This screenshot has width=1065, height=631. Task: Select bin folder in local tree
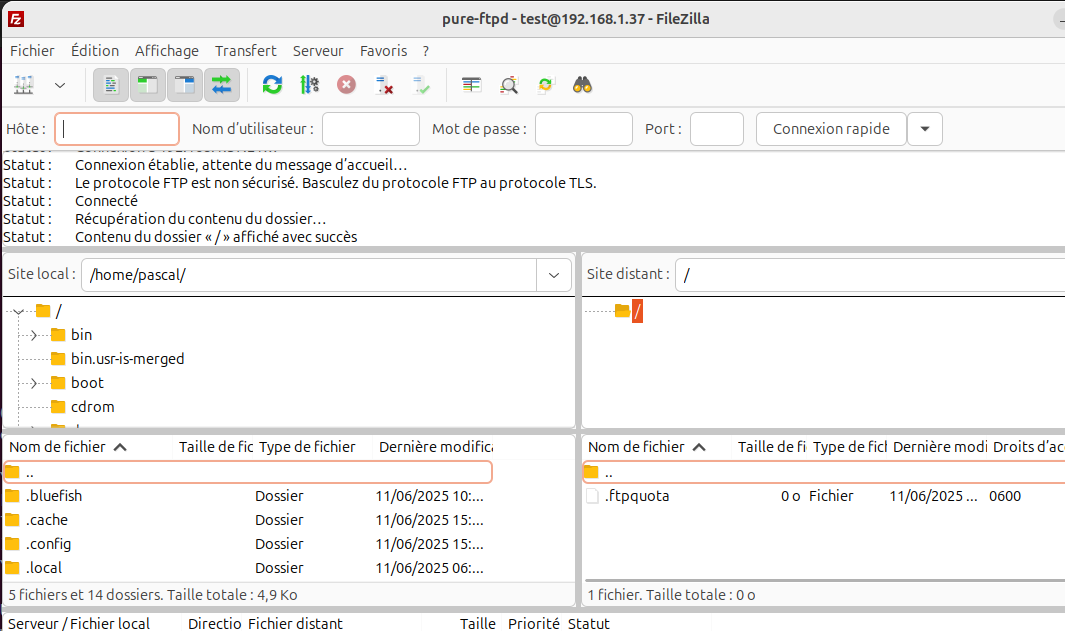pos(82,335)
